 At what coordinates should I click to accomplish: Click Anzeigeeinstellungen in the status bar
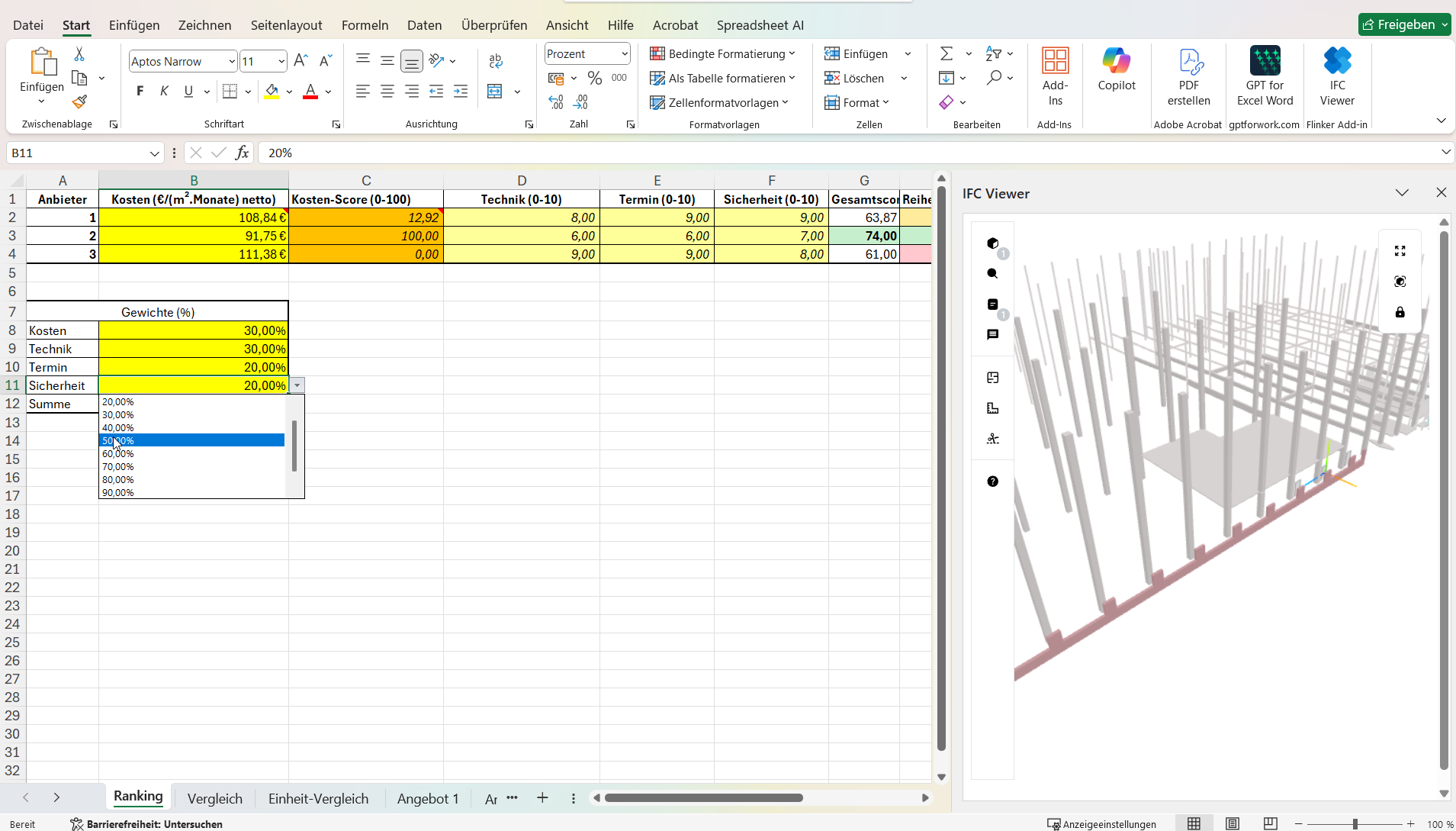(x=1101, y=824)
